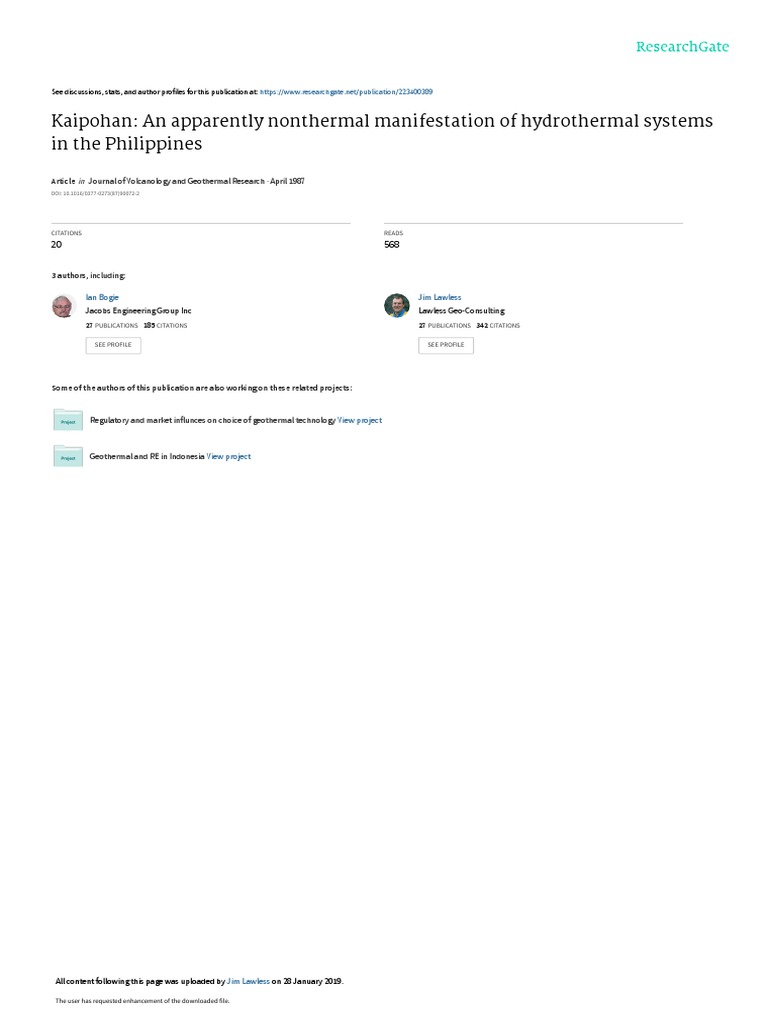Screen dimensions: 768x1024
Task: Open Ian Bogie author name link
Action: pos(102,297)
